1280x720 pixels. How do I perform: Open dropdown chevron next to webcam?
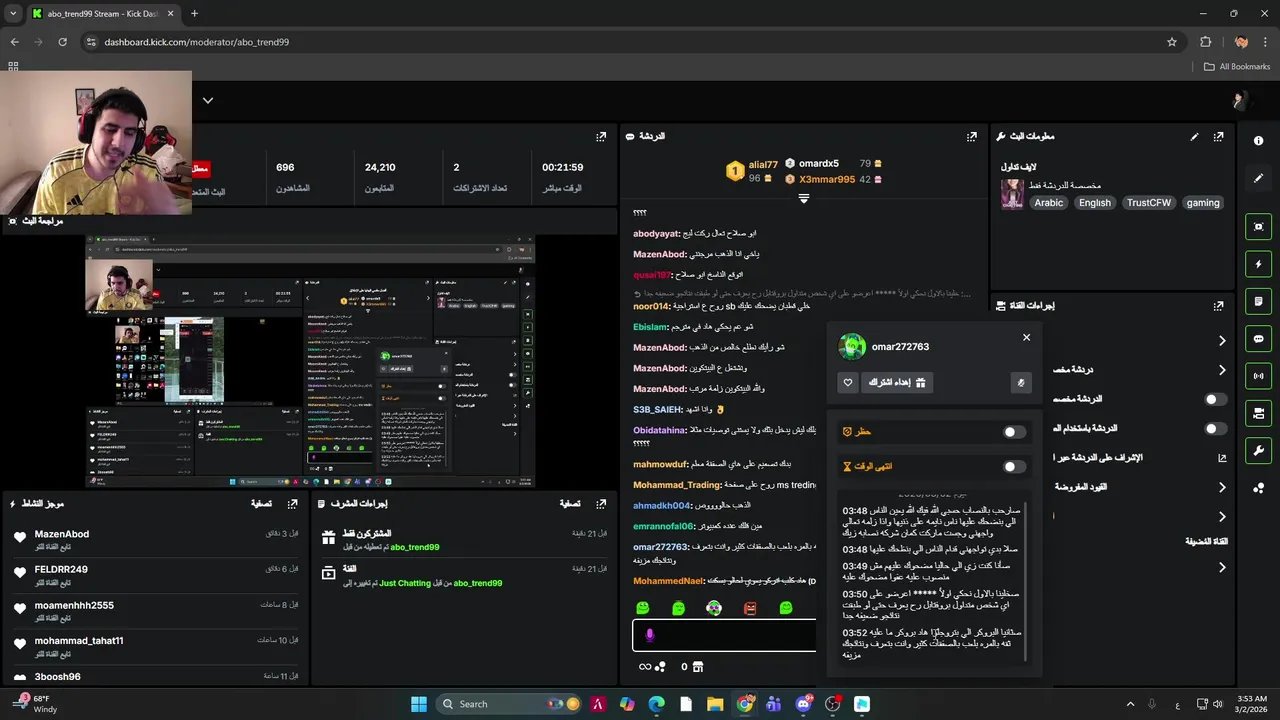(207, 100)
